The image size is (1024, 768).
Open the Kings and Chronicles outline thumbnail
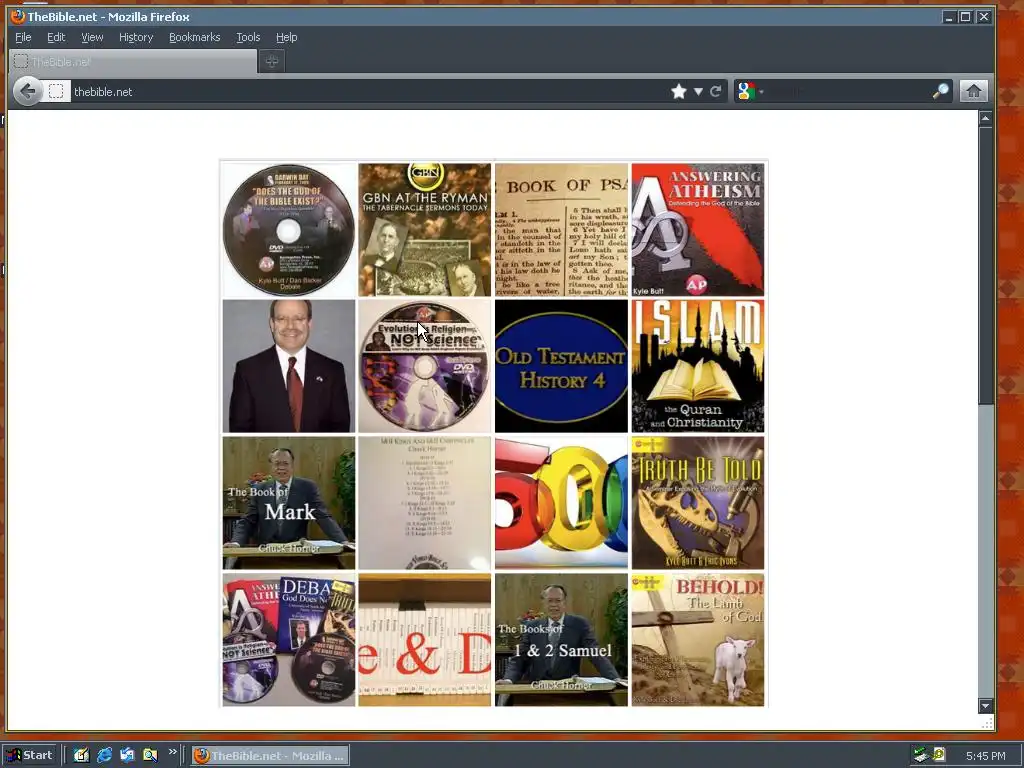pyautogui.click(x=424, y=503)
